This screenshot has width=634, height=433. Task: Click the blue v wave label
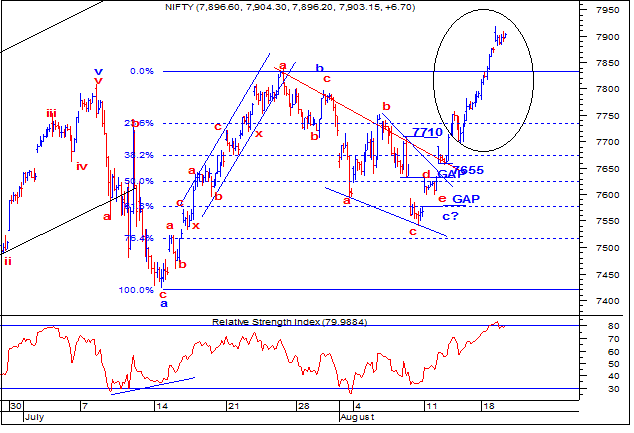pyautogui.click(x=98, y=72)
